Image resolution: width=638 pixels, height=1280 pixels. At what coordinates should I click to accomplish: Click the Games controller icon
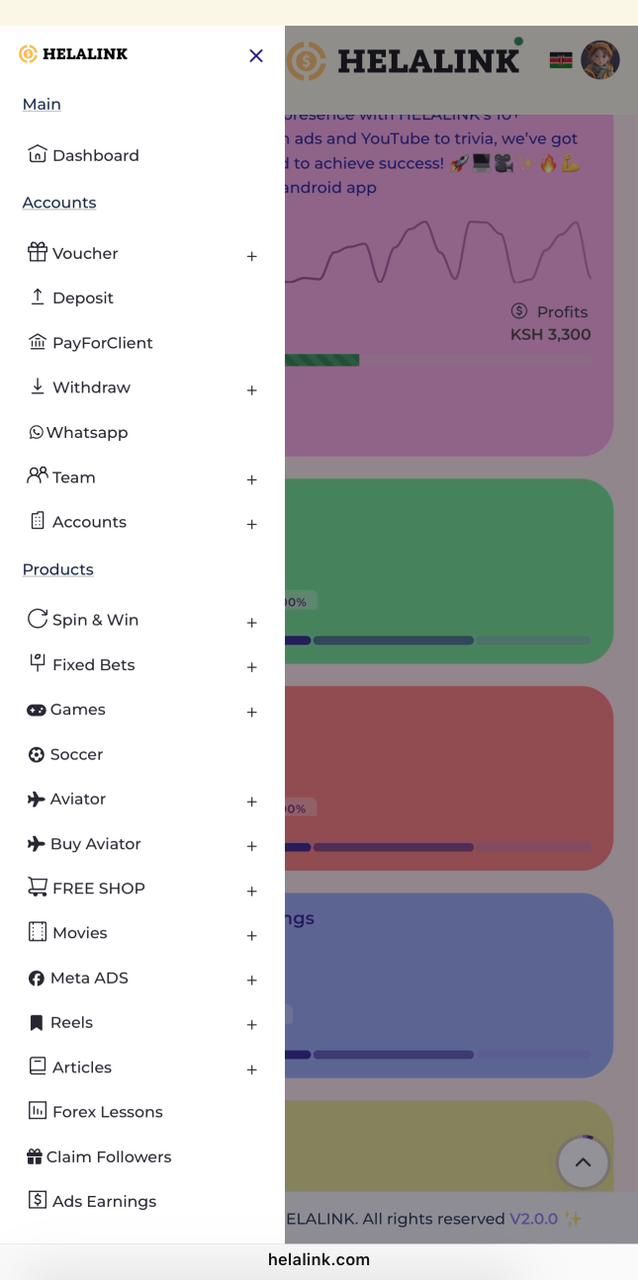[36, 710]
